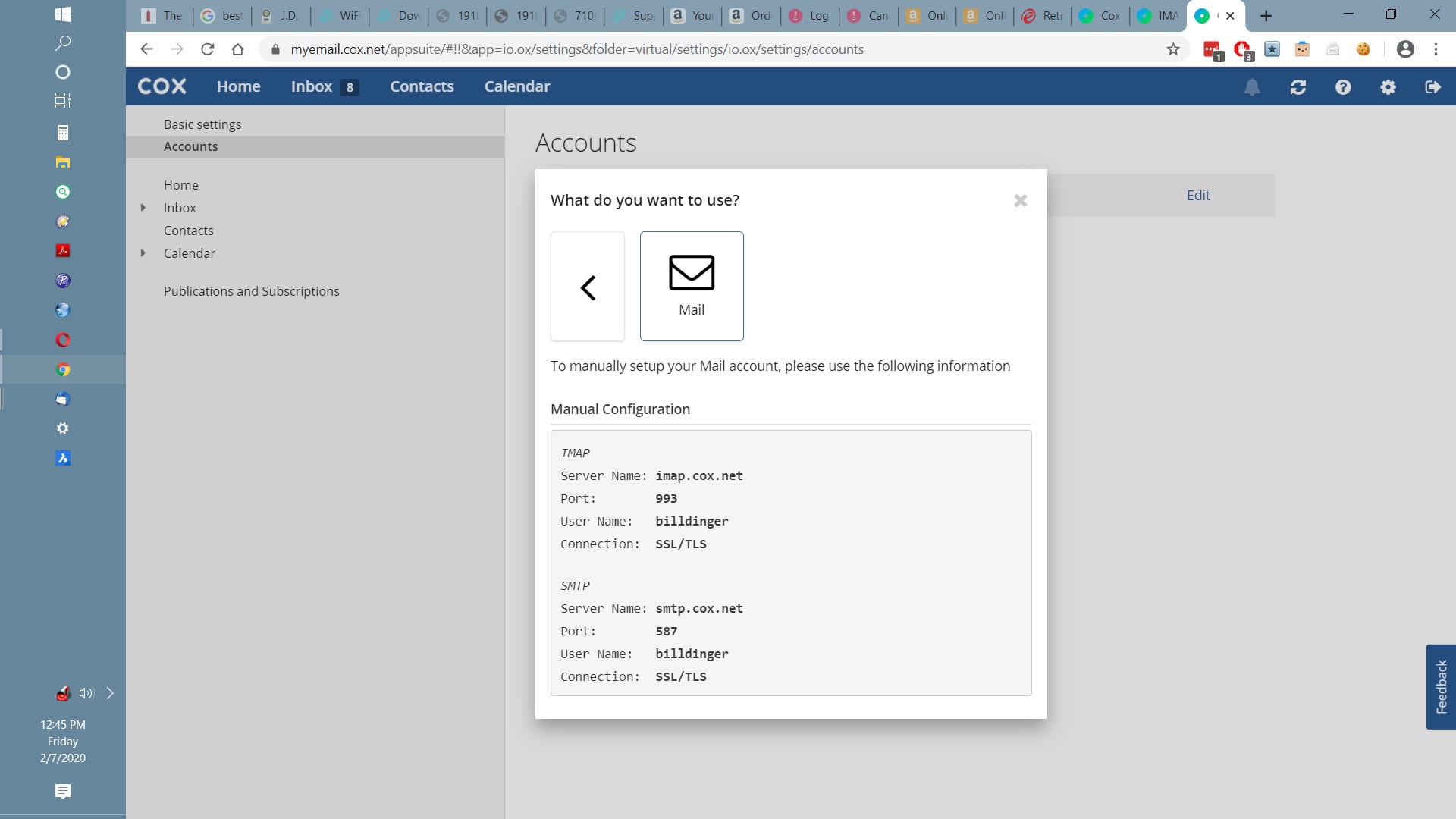The image size is (1456, 819).
Task: Click the SMTP port value 587
Action: pyautogui.click(x=667, y=632)
